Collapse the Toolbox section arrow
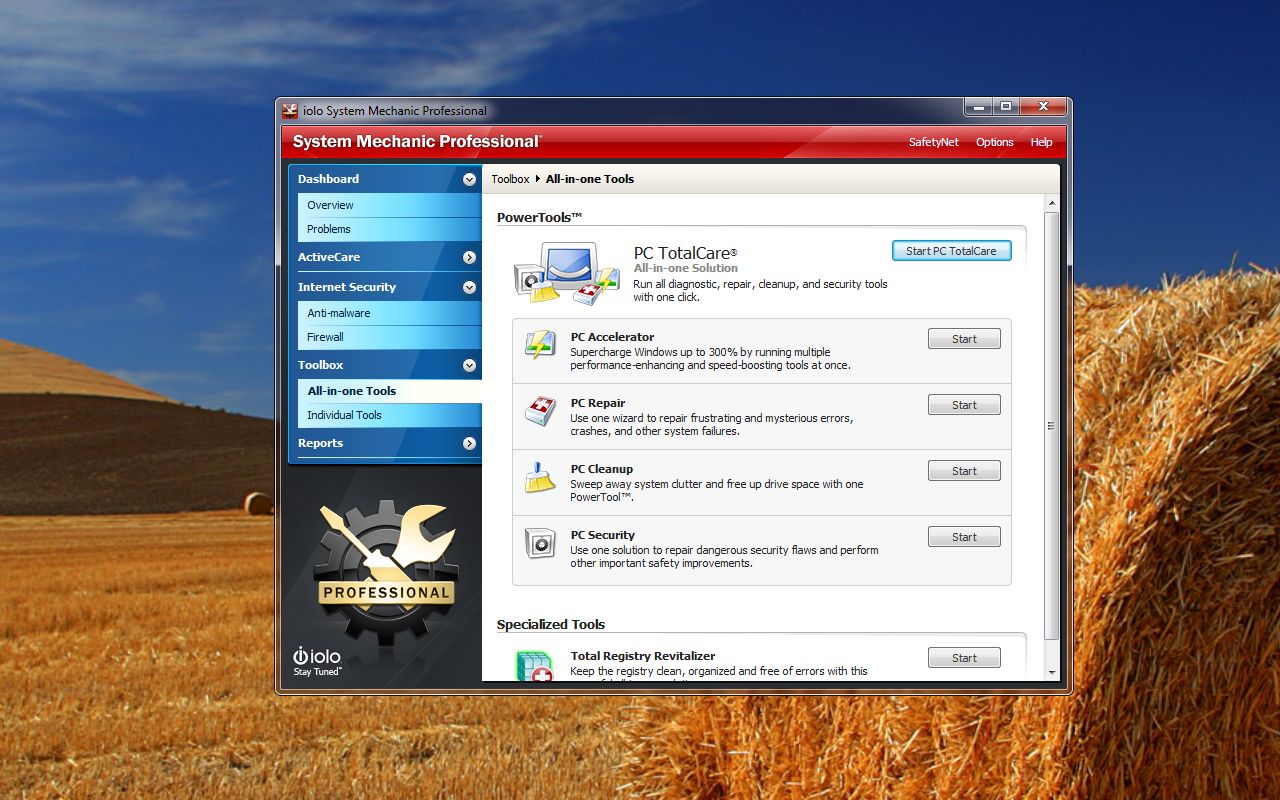The height and width of the screenshot is (800, 1280). 470,366
